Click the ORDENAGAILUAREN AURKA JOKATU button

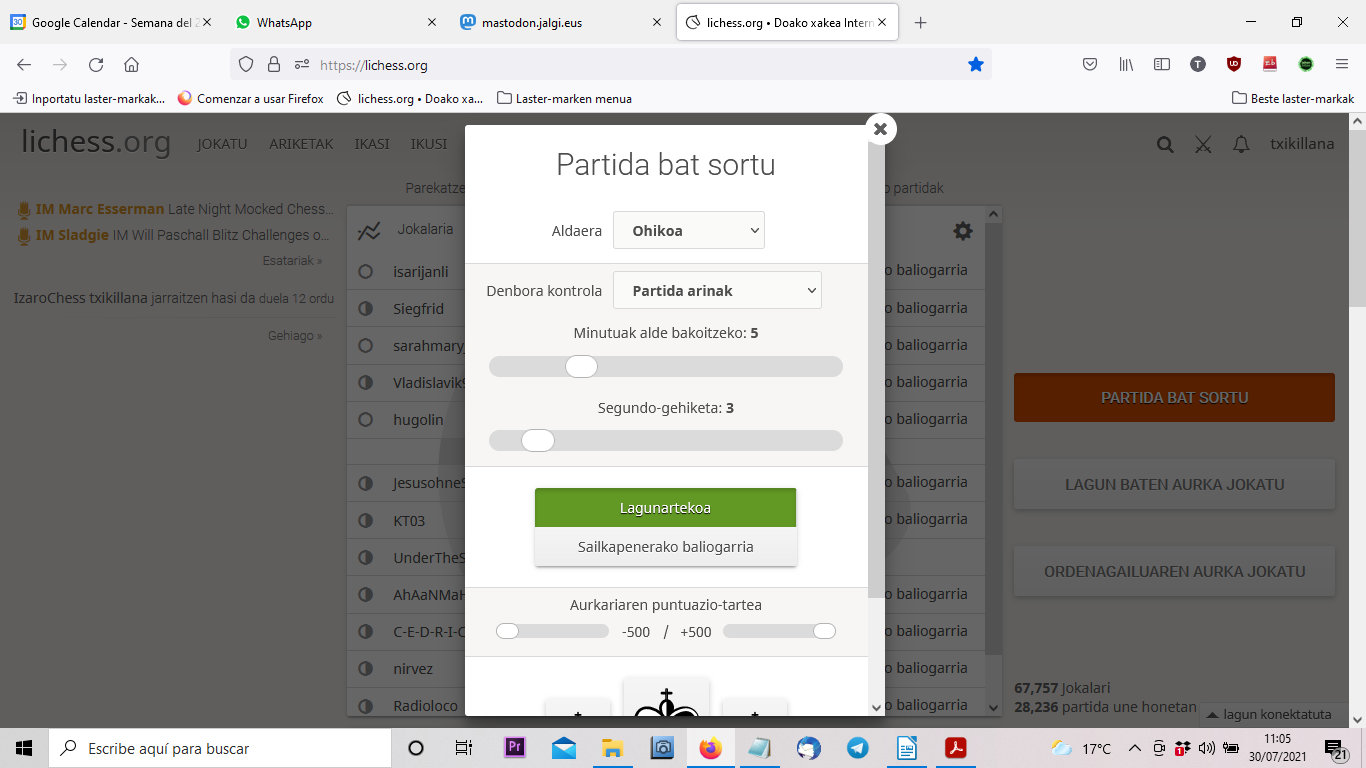point(1174,572)
